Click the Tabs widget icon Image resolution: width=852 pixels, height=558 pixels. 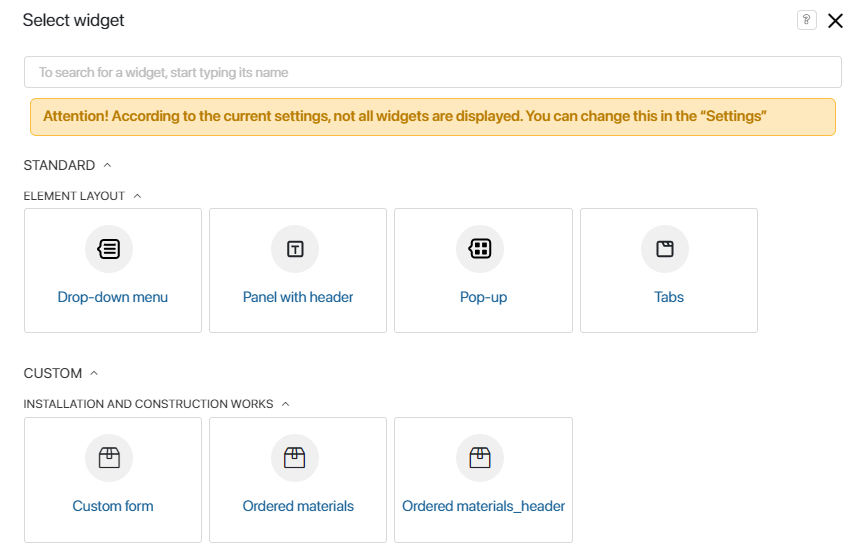(x=665, y=249)
